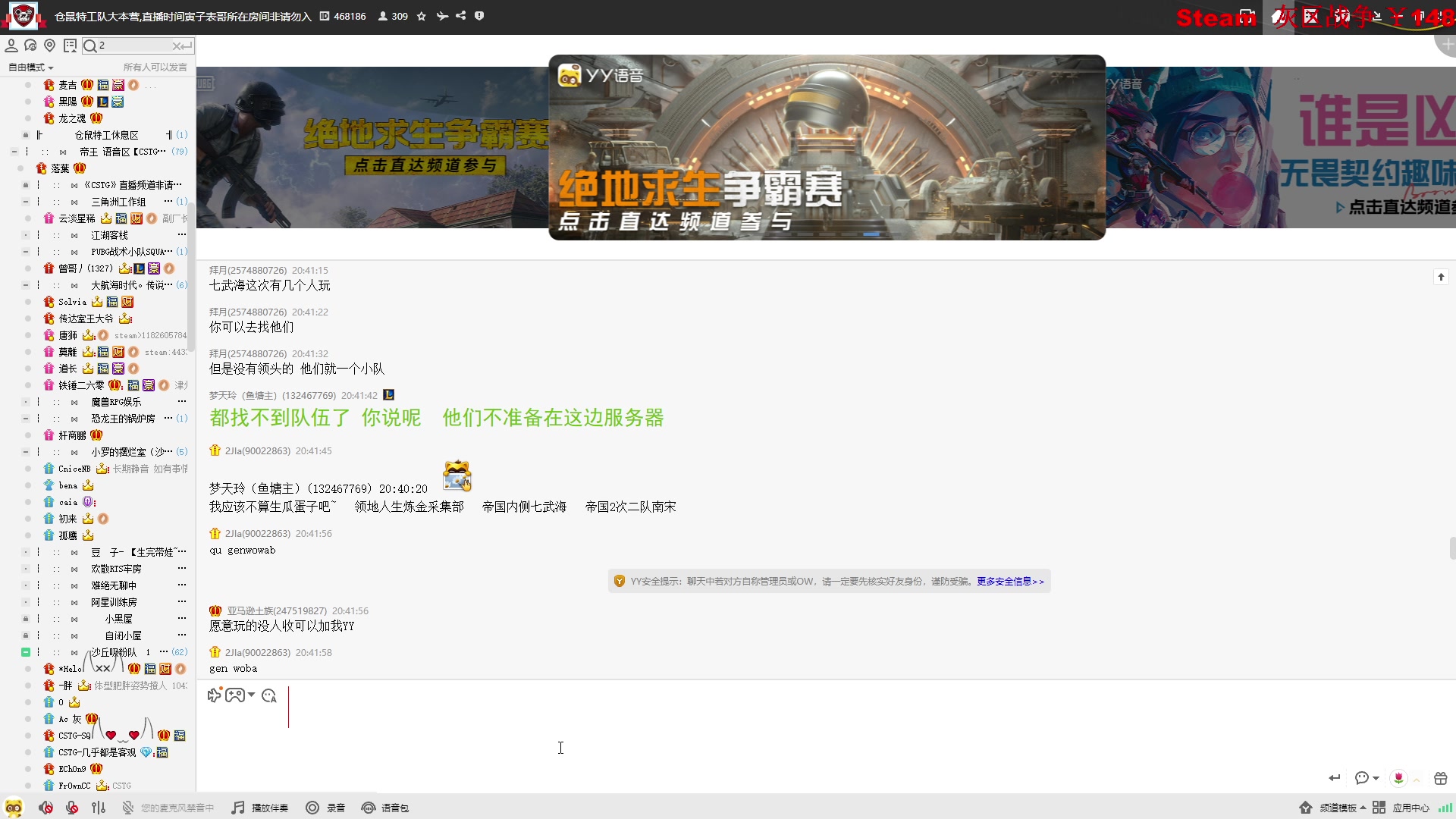
Task: Report channel with the shield exclamation icon
Action: coord(479,16)
